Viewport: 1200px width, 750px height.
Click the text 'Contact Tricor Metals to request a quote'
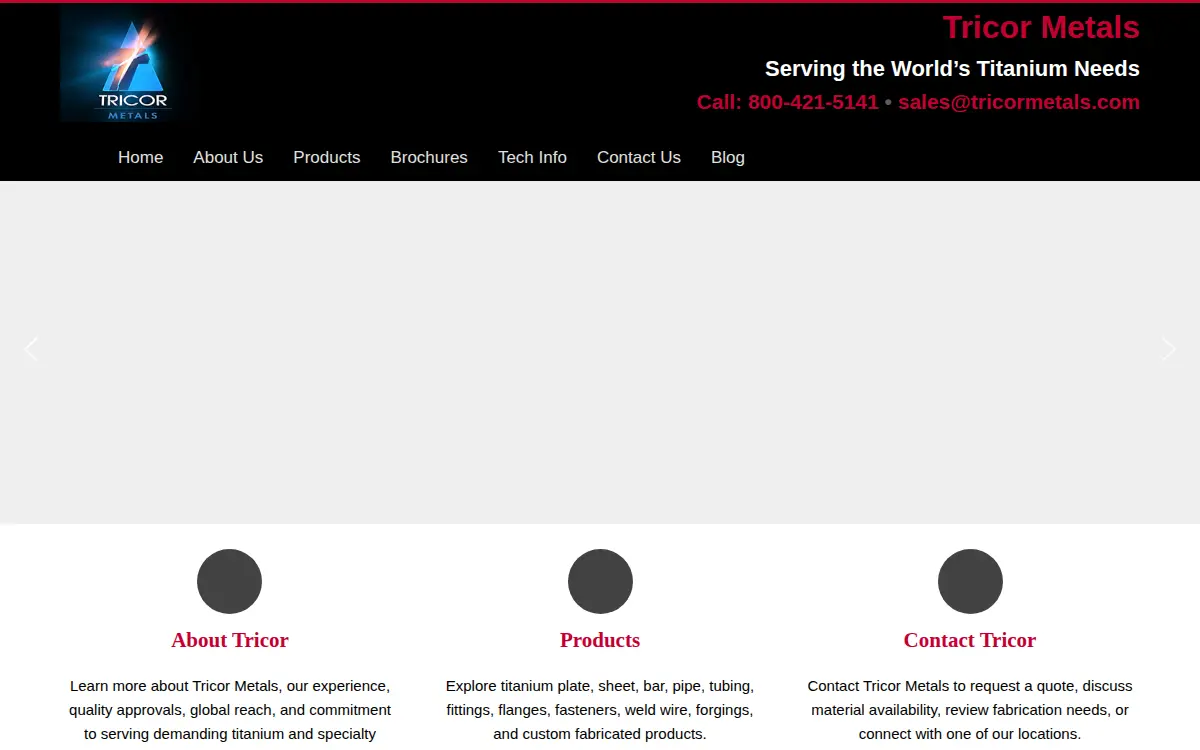pos(970,710)
